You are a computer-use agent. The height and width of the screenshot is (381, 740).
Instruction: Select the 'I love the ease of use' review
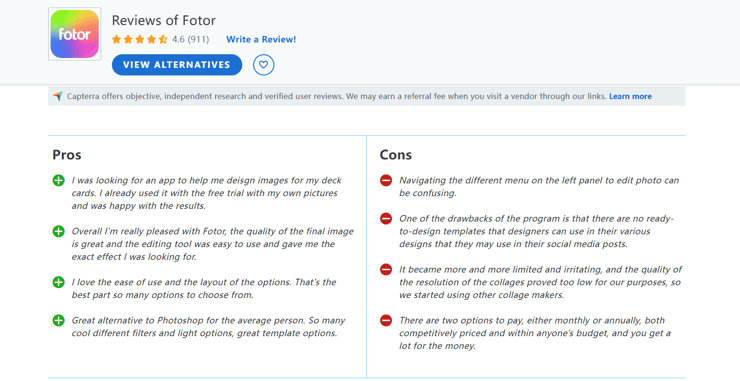(204, 288)
